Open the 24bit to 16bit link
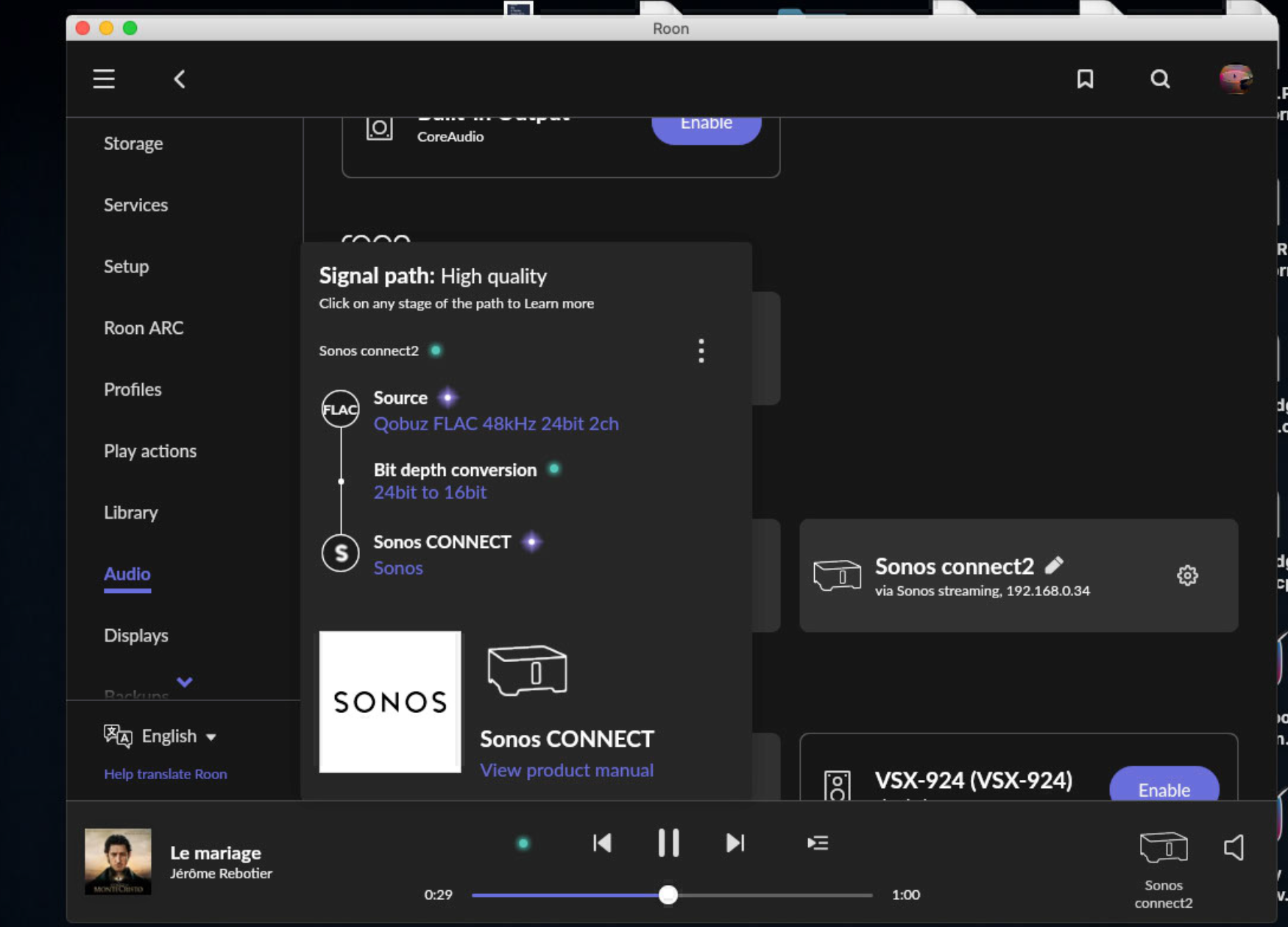Screen dimensions: 1288x927 [430, 492]
